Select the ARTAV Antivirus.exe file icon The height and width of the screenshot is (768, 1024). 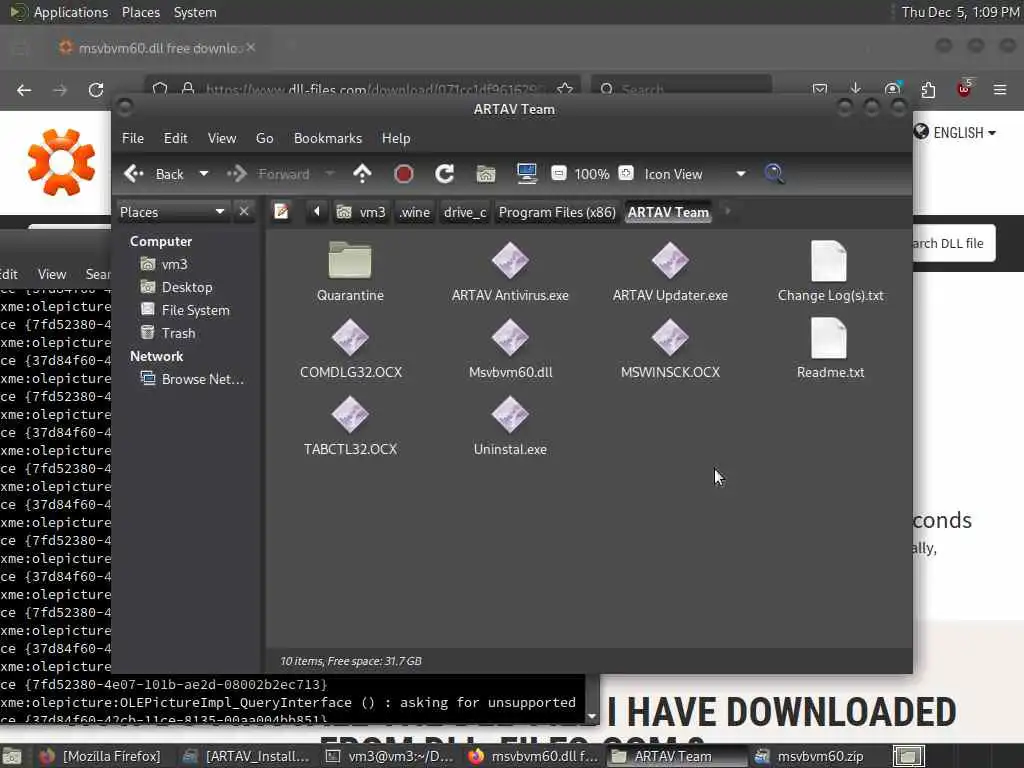point(510,260)
